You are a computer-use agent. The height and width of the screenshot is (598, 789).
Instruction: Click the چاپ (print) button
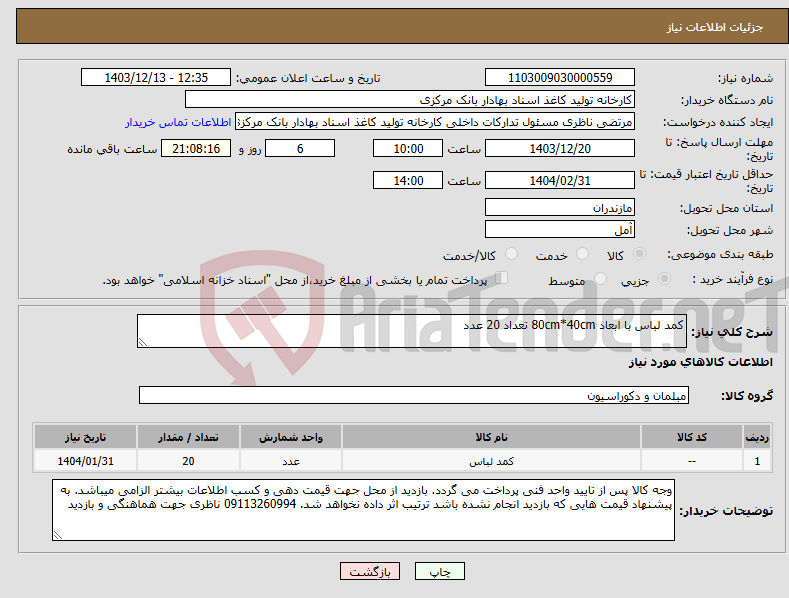coord(439,571)
